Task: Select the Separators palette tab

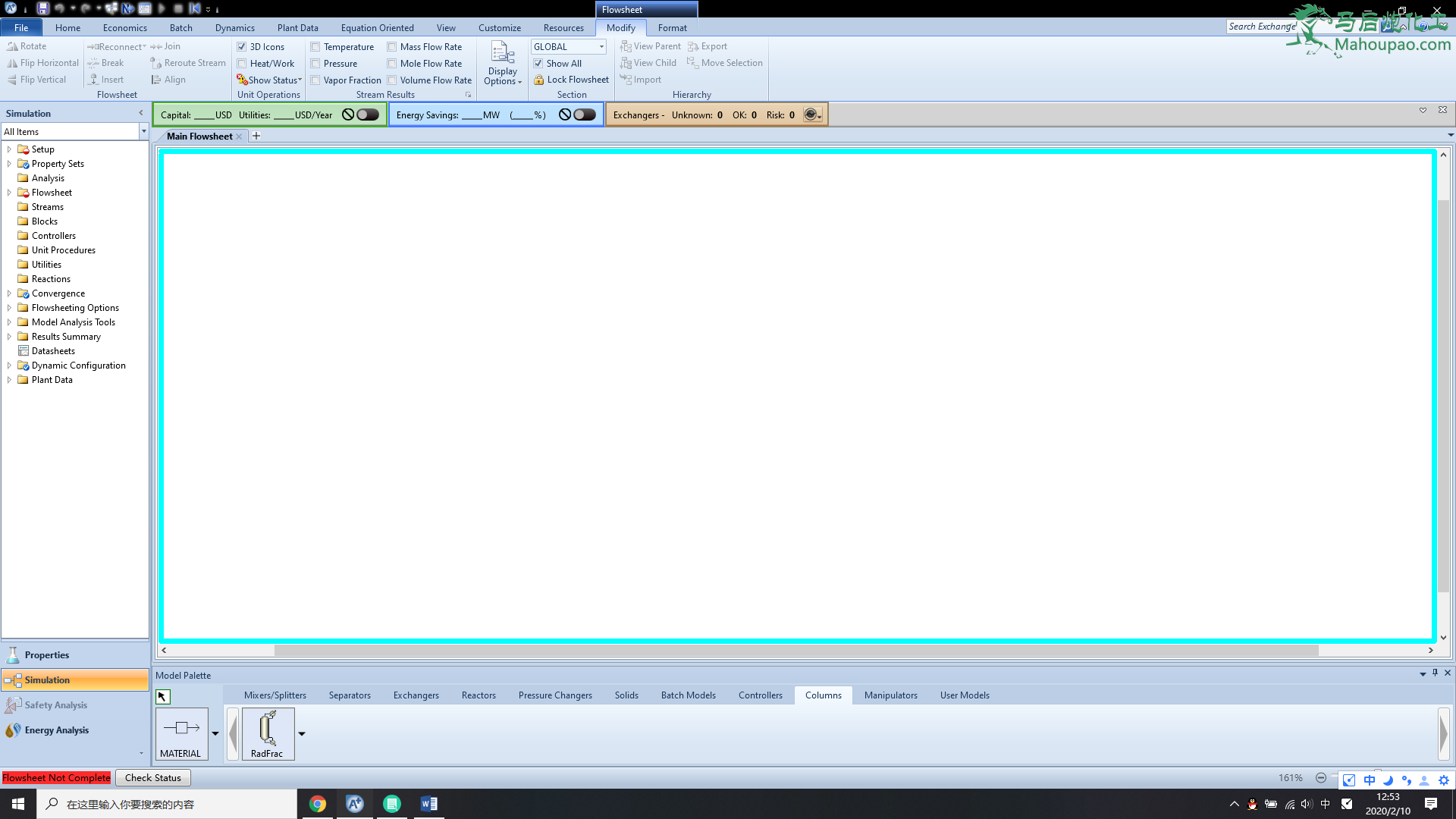Action: click(x=350, y=695)
